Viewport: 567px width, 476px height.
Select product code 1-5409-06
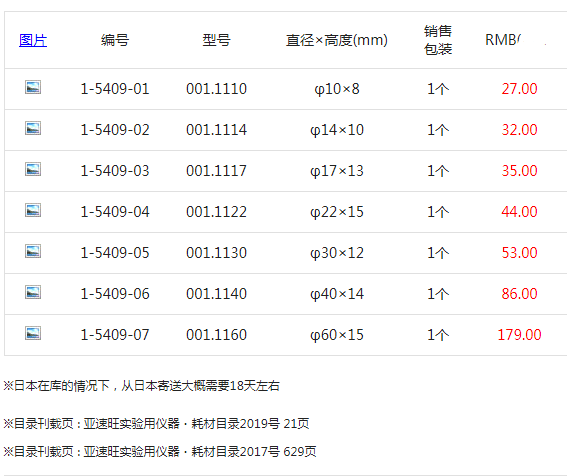(x=115, y=294)
